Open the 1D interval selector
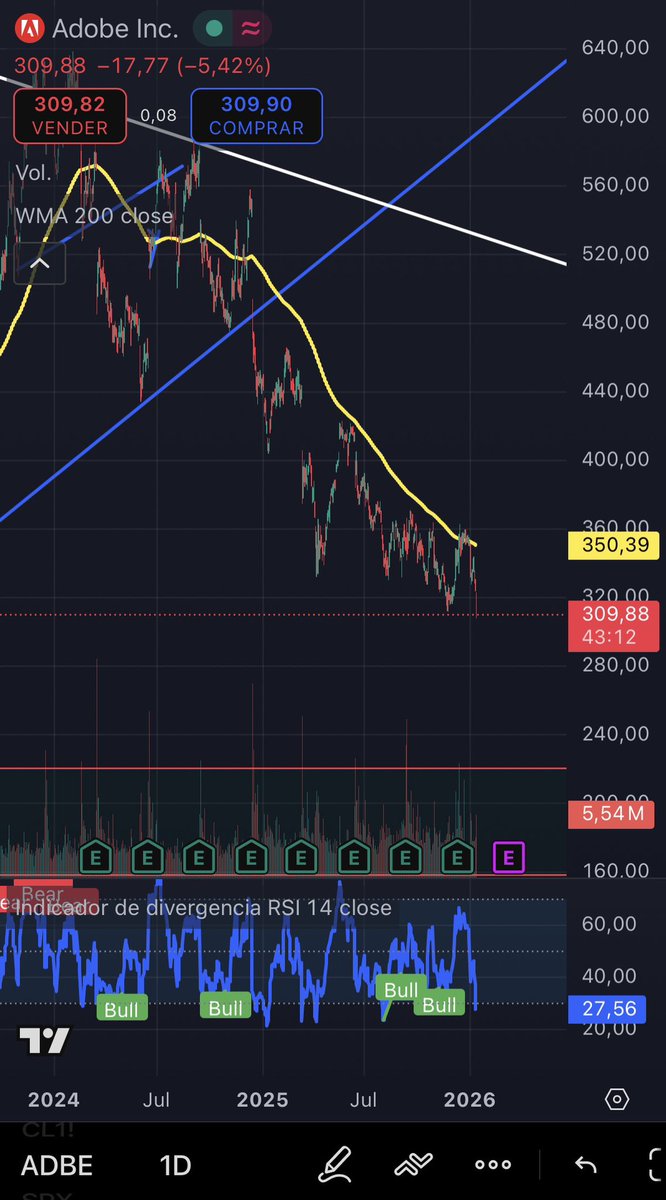The height and width of the screenshot is (1200, 666). click(x=176, y=1166)
